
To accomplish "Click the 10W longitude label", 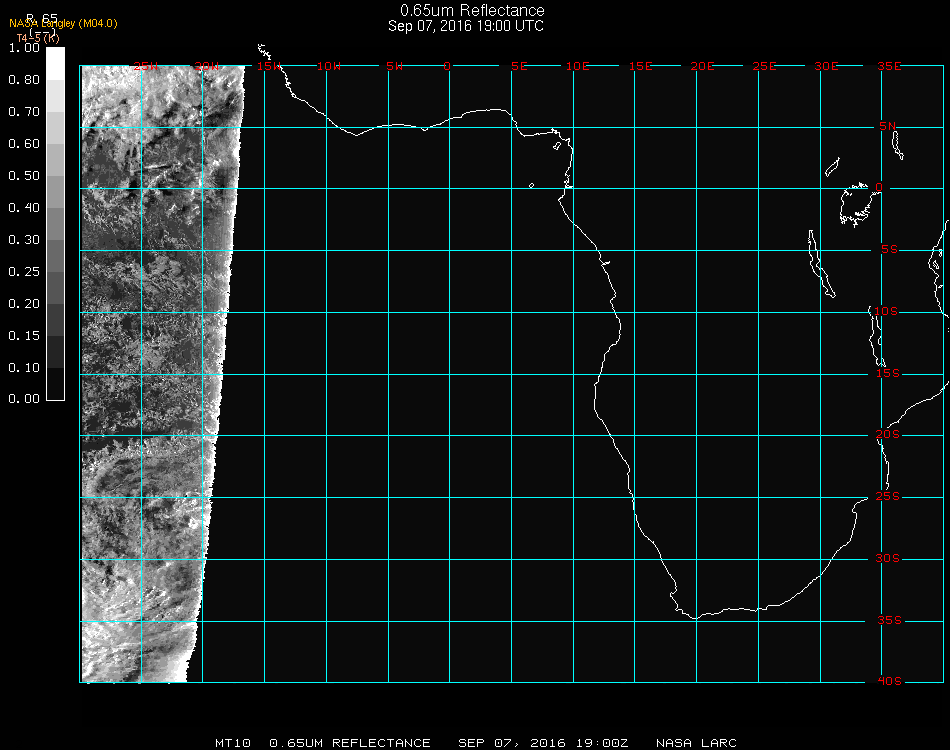I will point(329,66).
